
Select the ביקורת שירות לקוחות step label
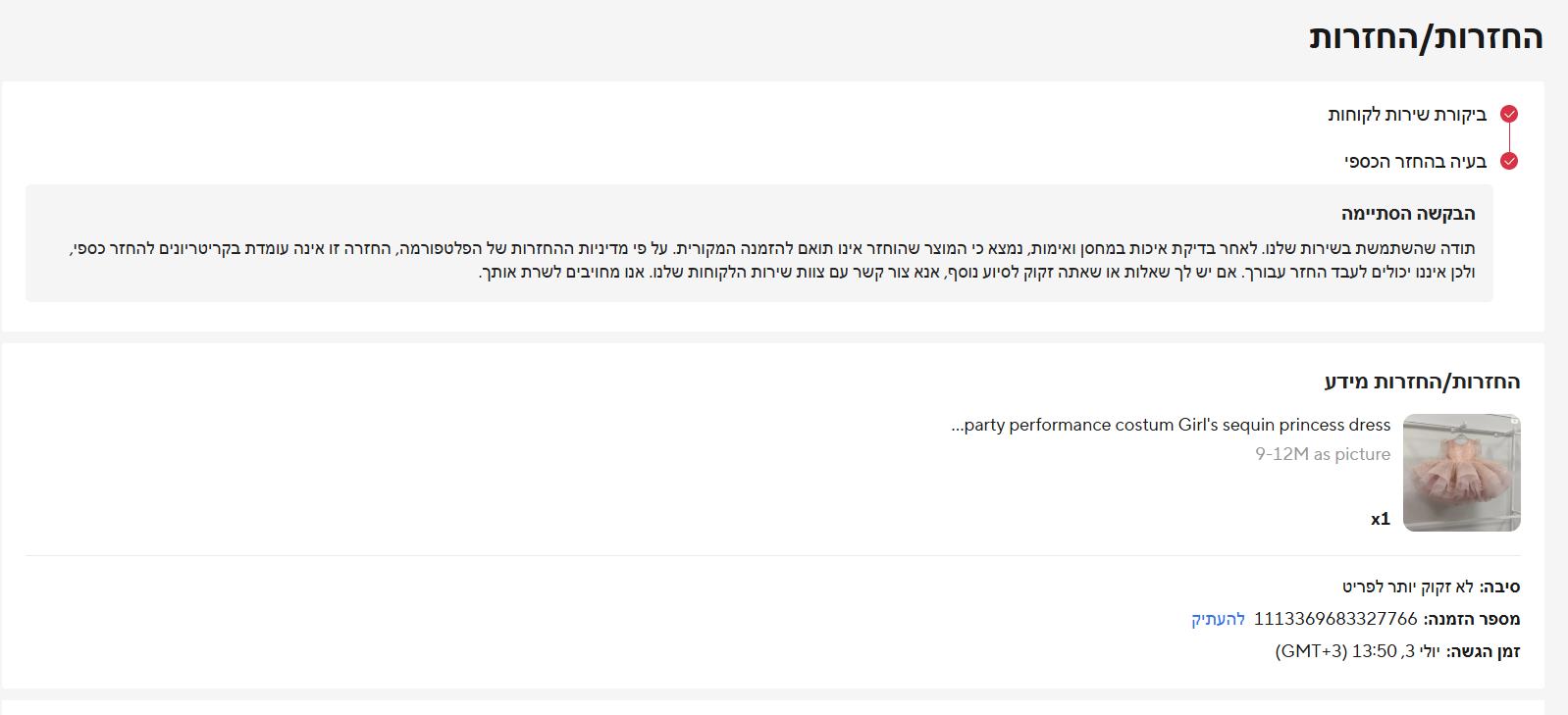[1407, 115]
